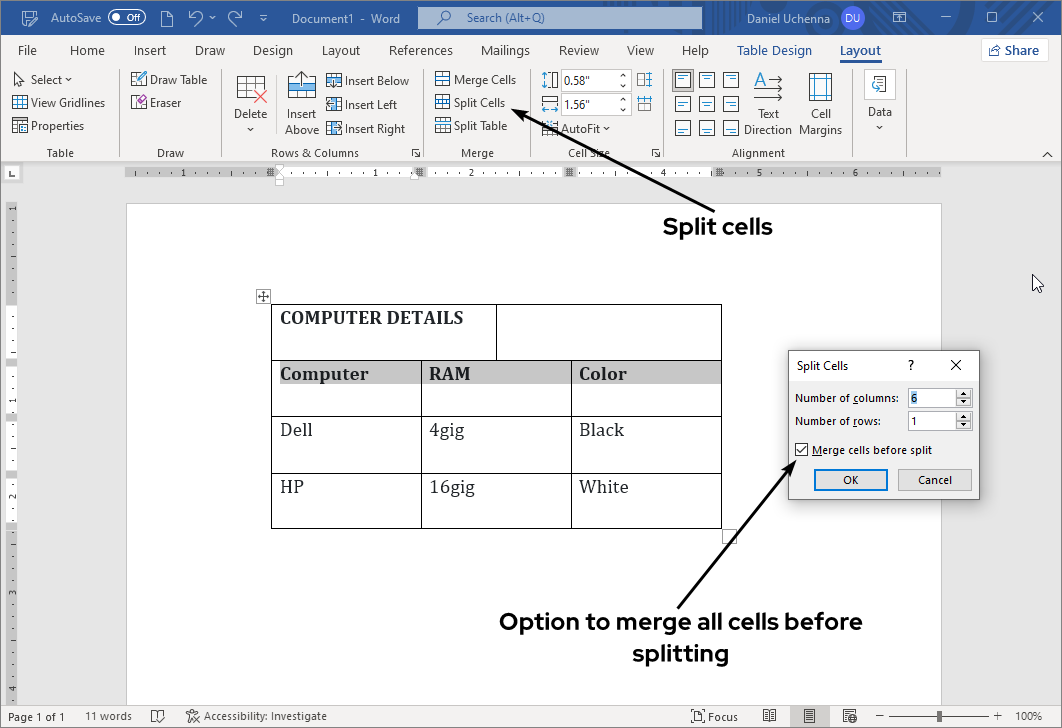Open the References ribbon tab
This screenshot has height=728, width=1062.
click(x=420, y=50)
